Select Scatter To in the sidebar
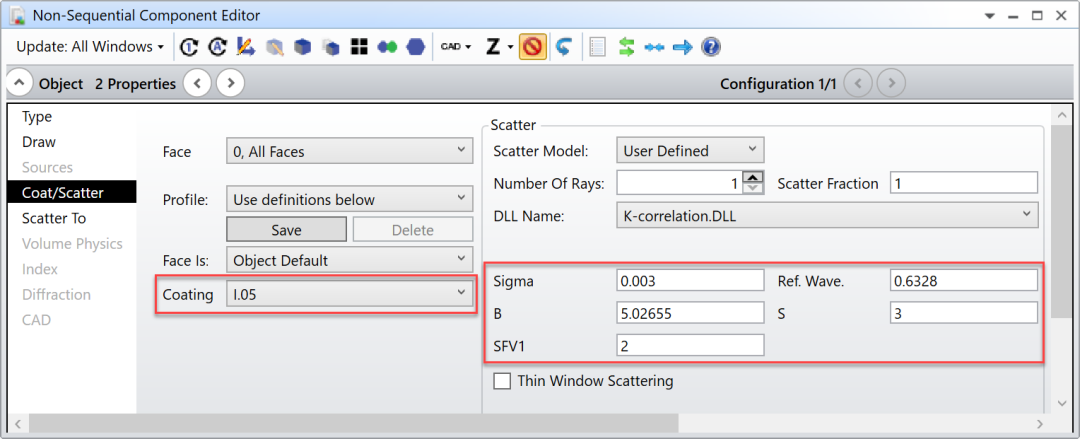The width and height of the screenshot is (1080, 439). tap(54, 218)
